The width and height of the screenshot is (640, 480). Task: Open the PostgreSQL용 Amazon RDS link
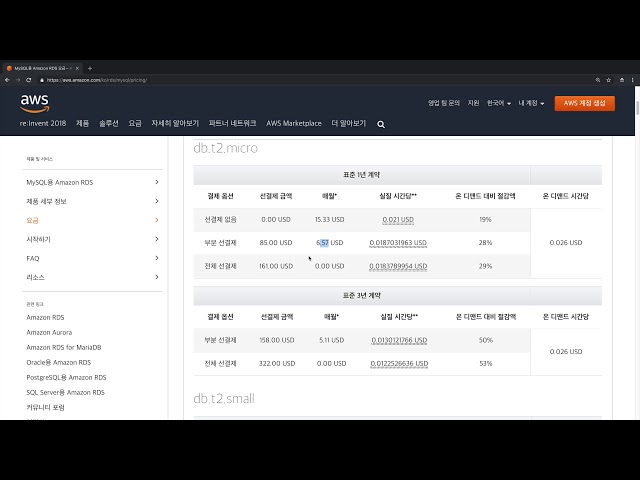tap(66, 378)
